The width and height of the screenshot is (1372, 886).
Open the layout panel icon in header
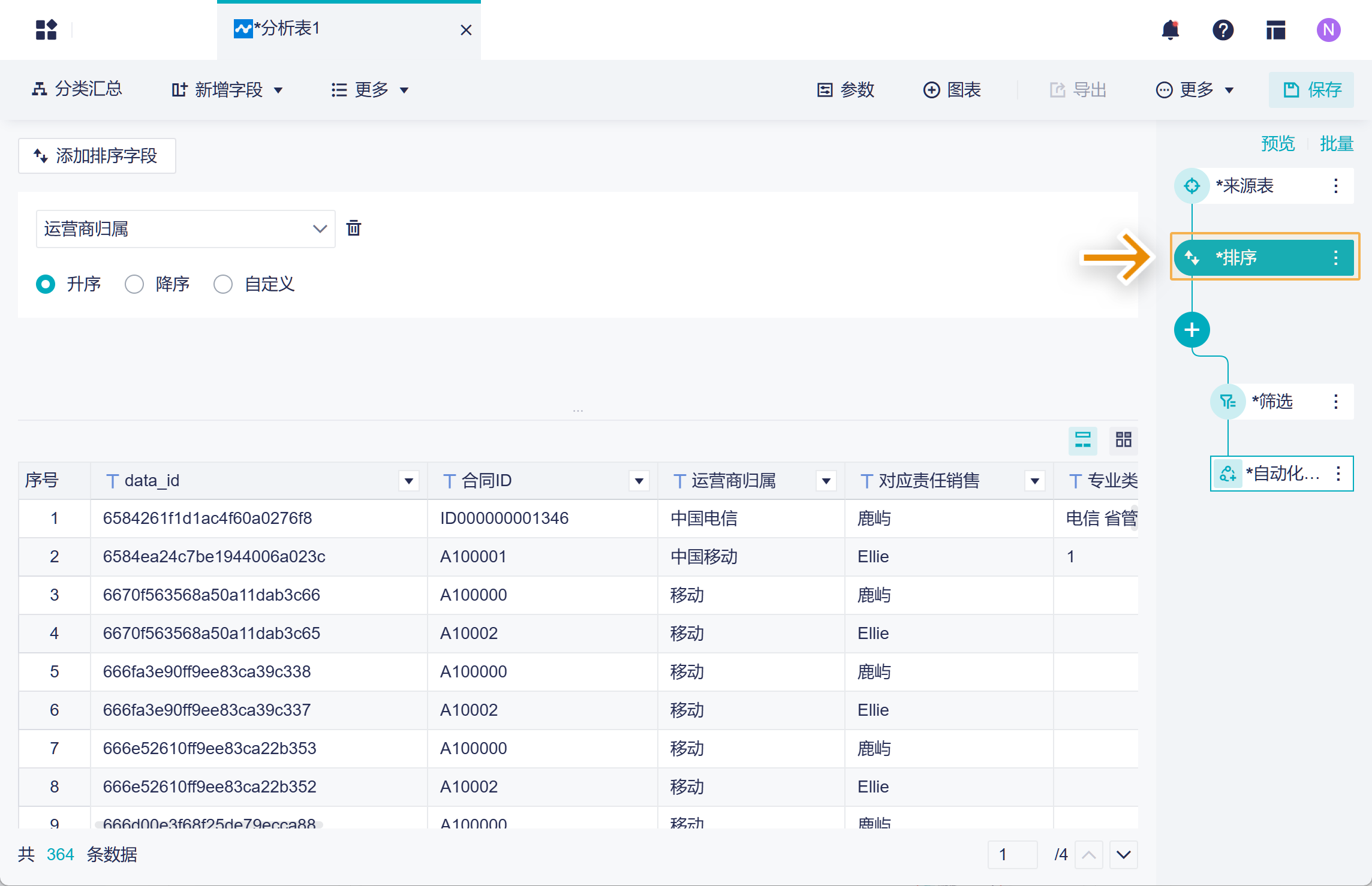click(x=1275, y=30)
